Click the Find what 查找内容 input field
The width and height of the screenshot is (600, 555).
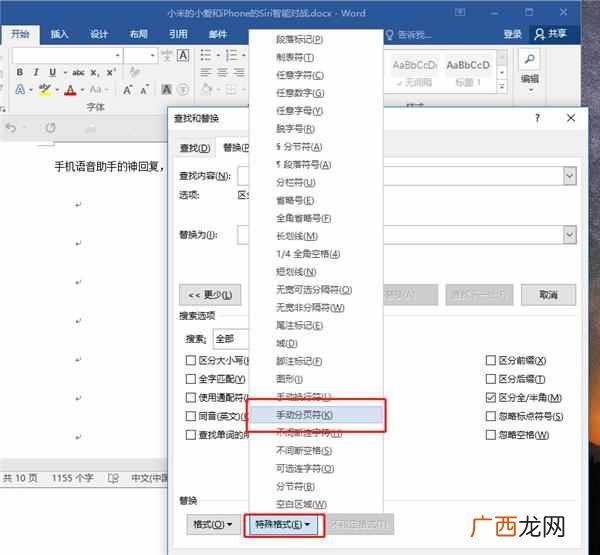click(406, 176)
